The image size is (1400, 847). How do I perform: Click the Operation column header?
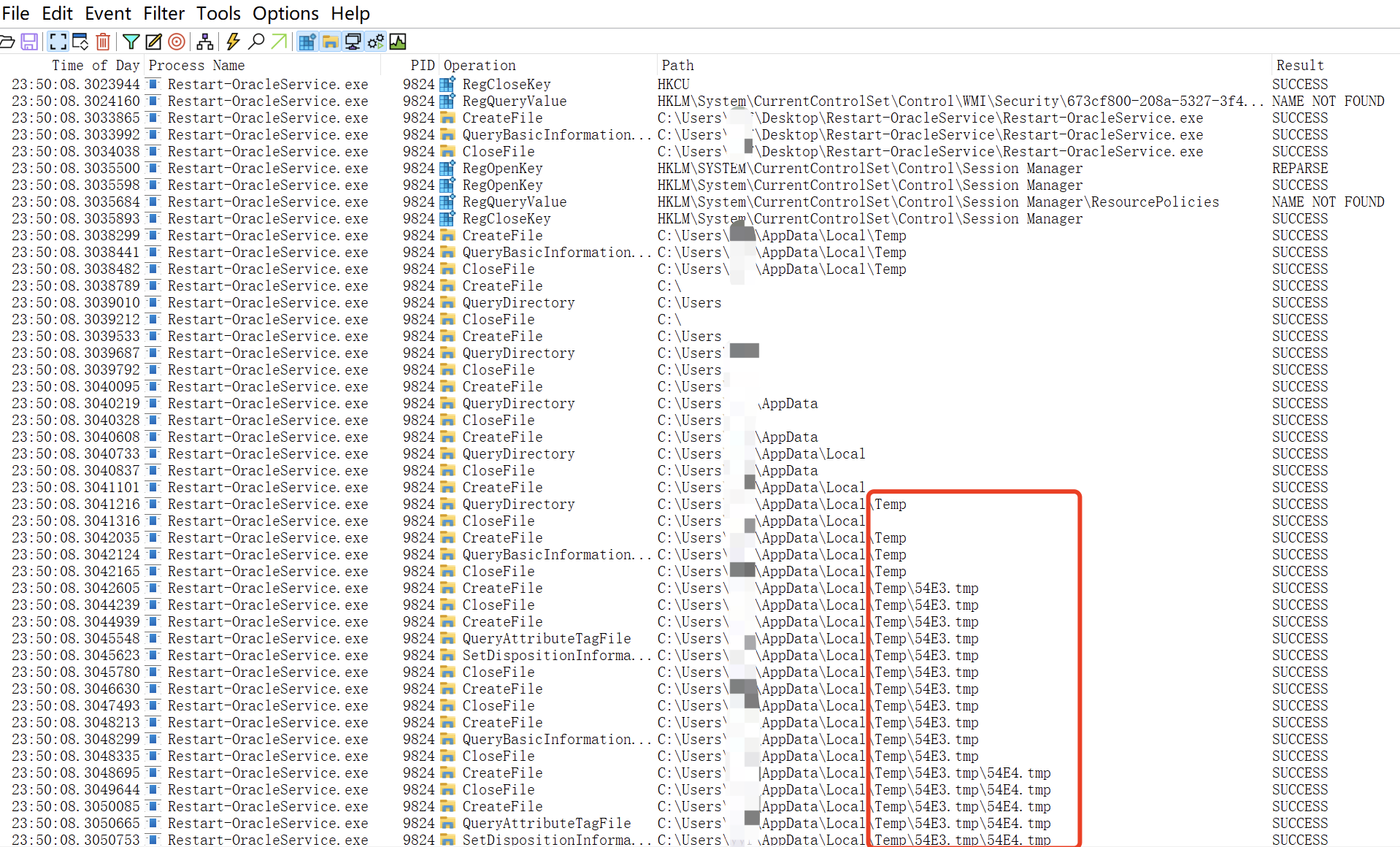[x=480, y=65]
